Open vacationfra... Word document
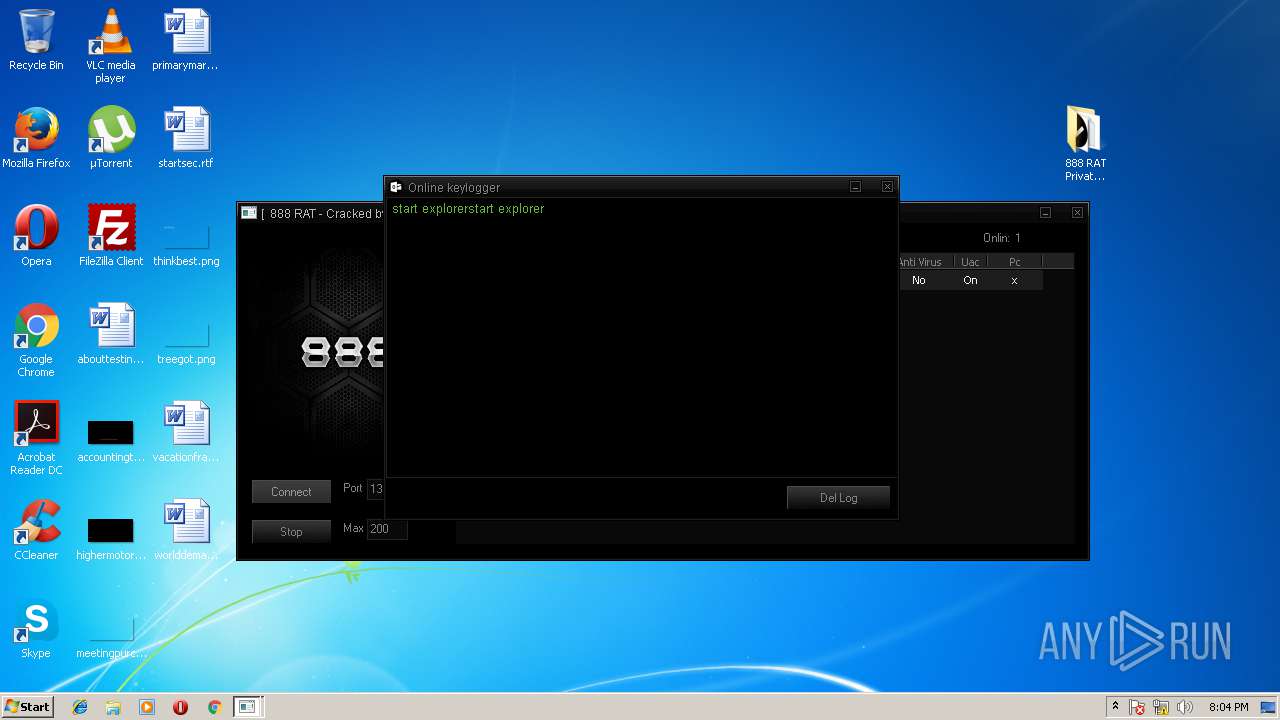The image size is (1280, 720). tap(186, 432)
